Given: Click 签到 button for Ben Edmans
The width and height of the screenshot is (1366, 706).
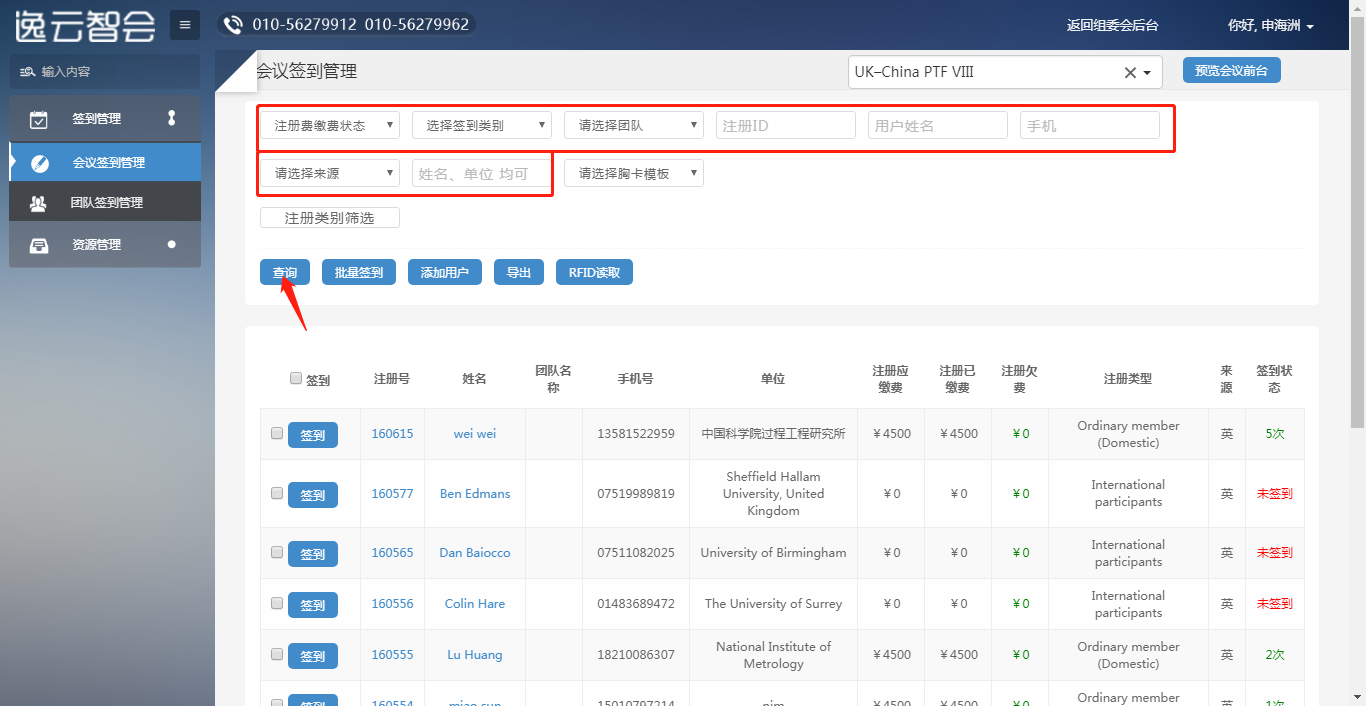Looking at the screenshot, I should coord(313,495).
